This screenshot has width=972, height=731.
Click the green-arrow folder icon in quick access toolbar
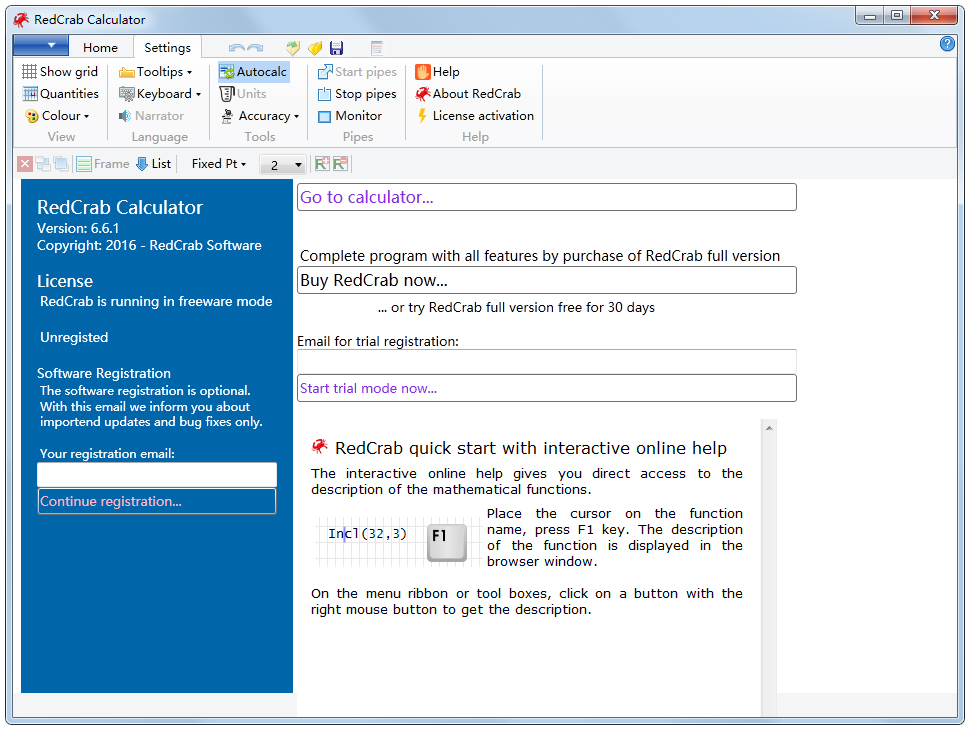293,48
